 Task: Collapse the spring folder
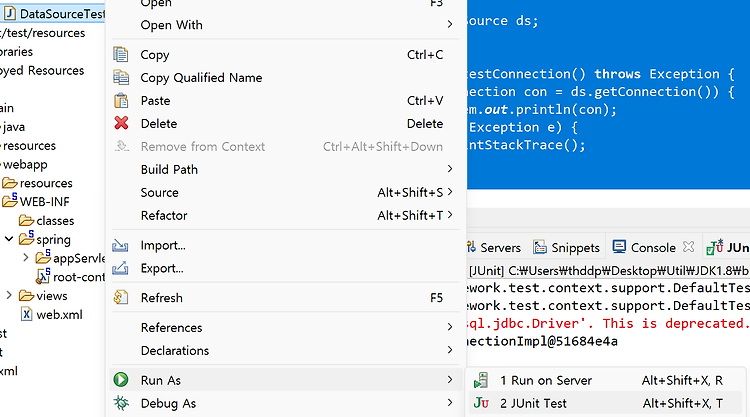9,239
